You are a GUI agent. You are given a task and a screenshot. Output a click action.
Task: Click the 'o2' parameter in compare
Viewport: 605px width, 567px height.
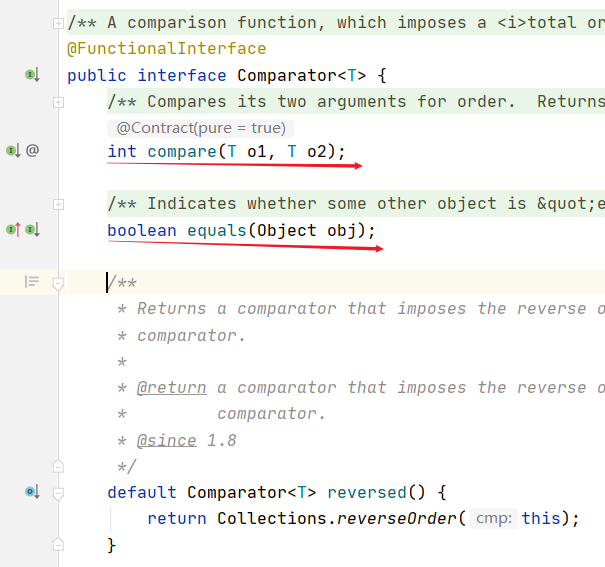317,152
